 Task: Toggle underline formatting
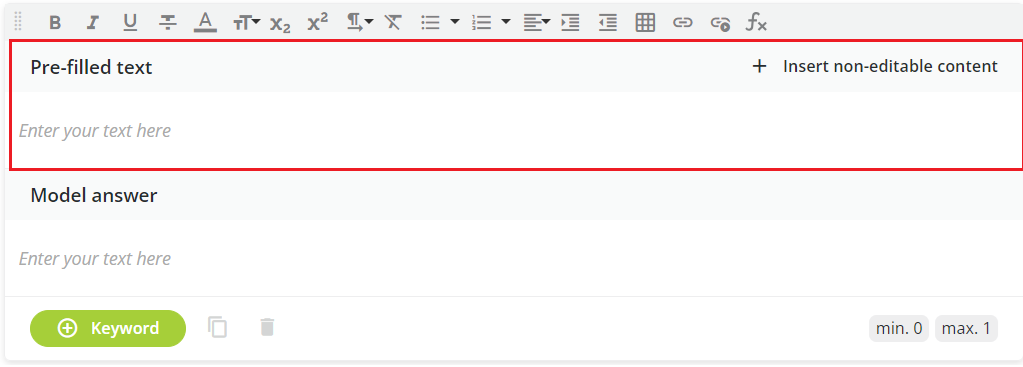130,23
